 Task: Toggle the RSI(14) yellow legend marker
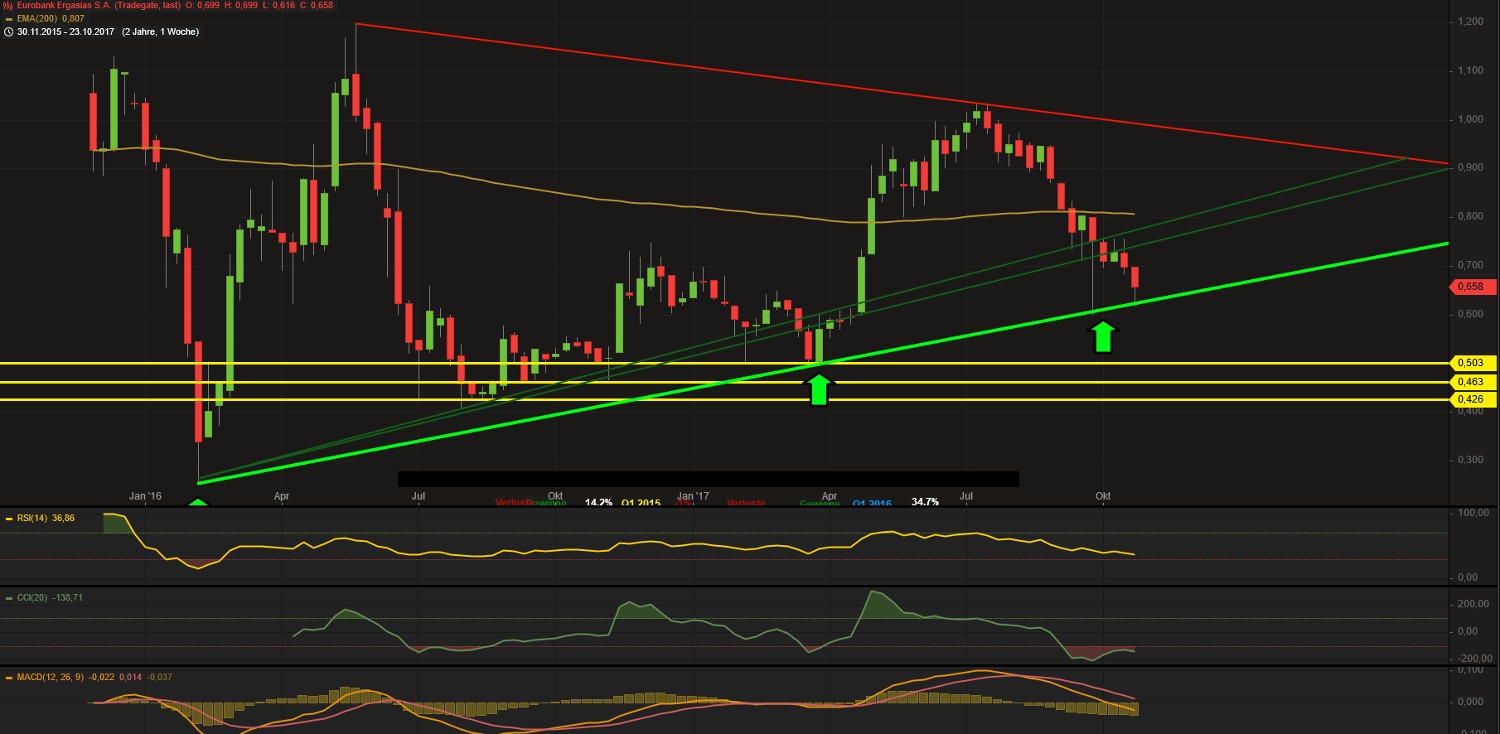pos(8,518)
